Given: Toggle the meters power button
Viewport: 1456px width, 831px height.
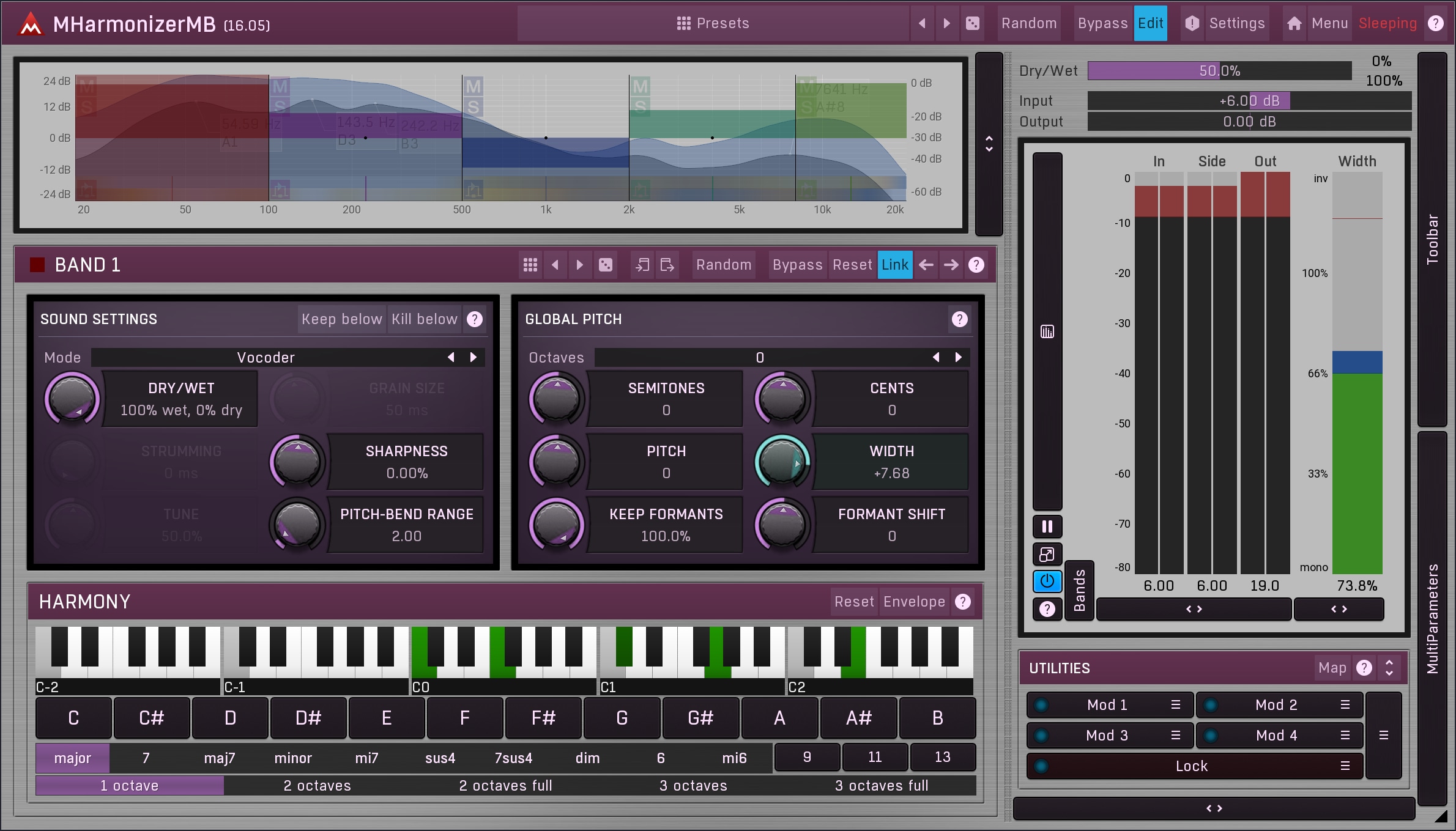Looking at the screenshot, I should click(1047, 582).
